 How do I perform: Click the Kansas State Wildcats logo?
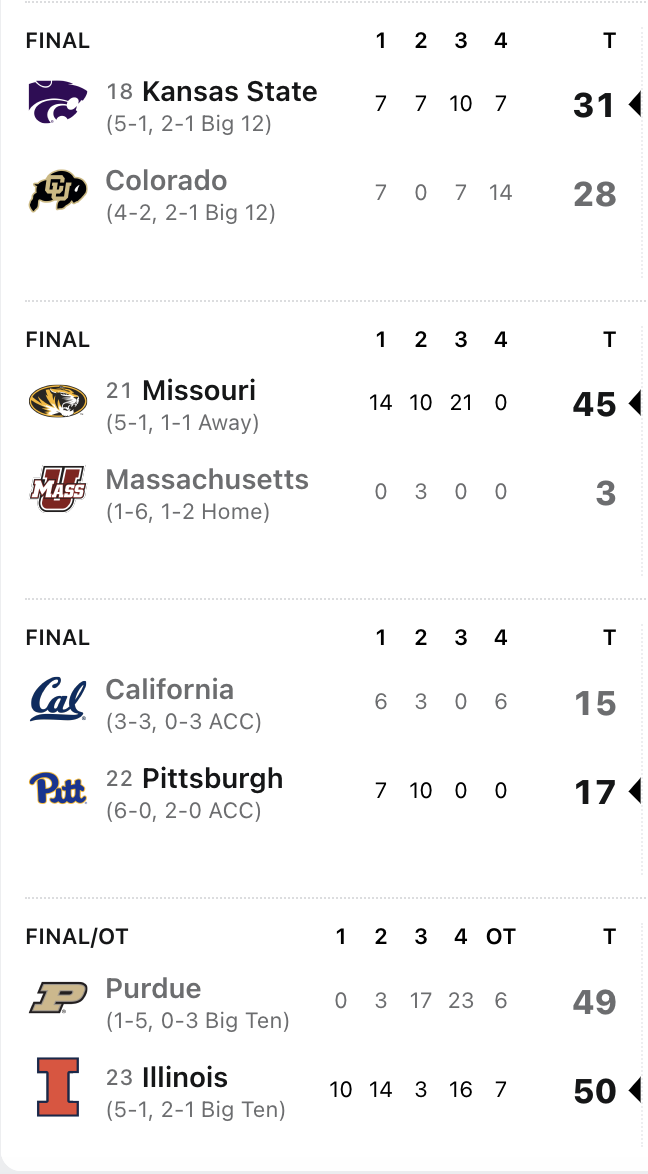pyautogui.click(x=58, y=103)
